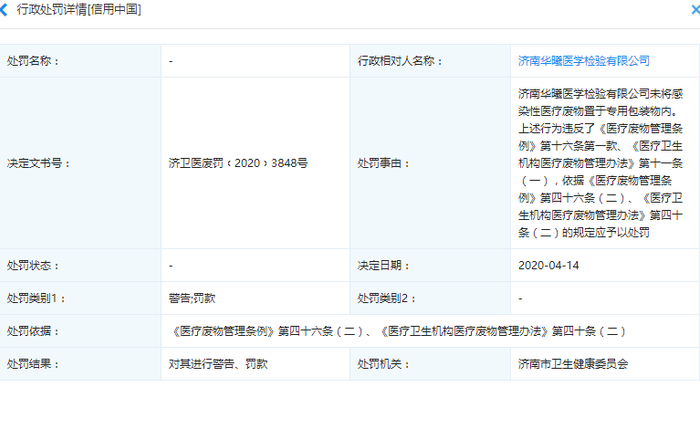Click the 处罚结果 label cell
Viewport: 700px width, 429px height.
80,364
